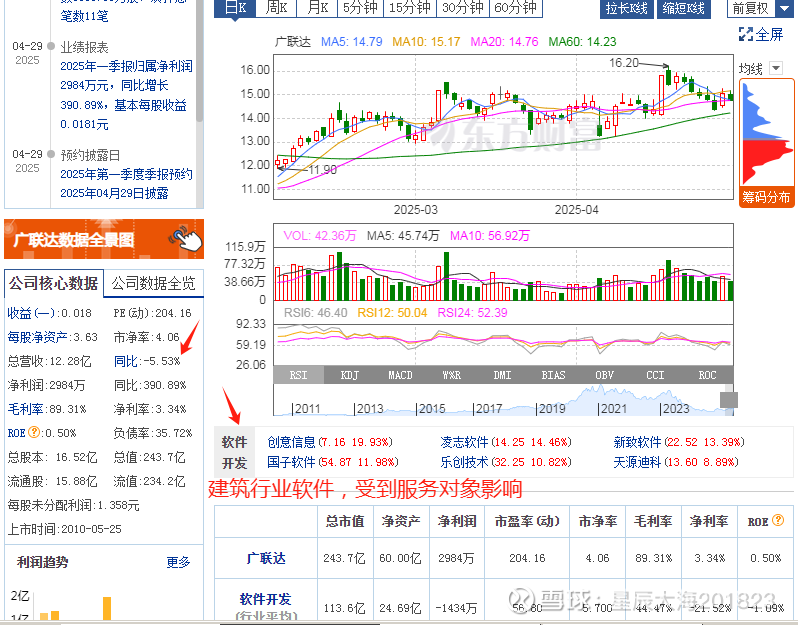Image resolution: width=798 pixels, height=625 pixels.
Task: Click the 广联达 row link in table
Action: point(266,558)
